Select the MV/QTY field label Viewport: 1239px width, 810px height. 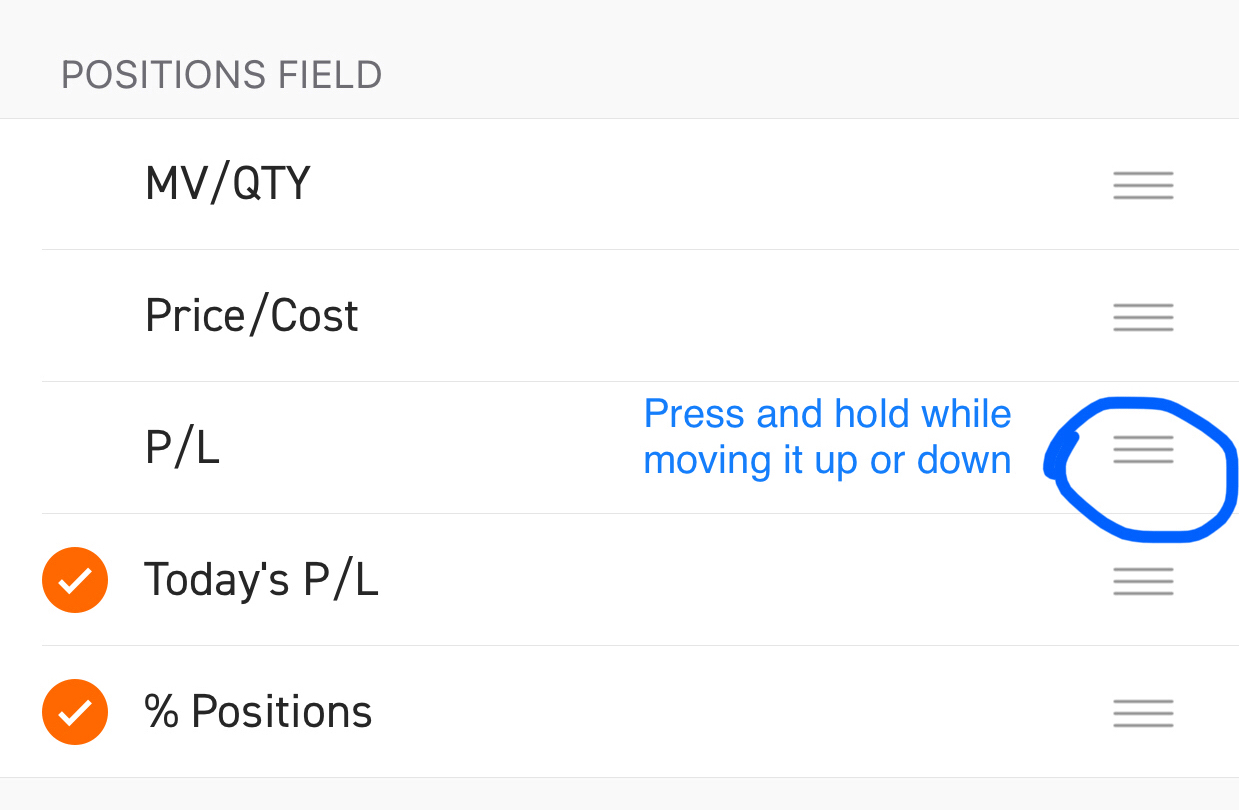click(228, 184)
